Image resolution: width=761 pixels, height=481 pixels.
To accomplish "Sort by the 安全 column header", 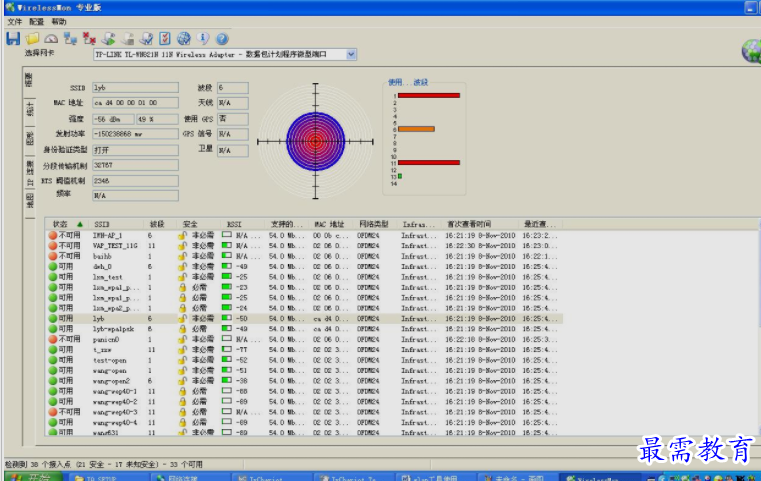I will (x=199, y=224).
